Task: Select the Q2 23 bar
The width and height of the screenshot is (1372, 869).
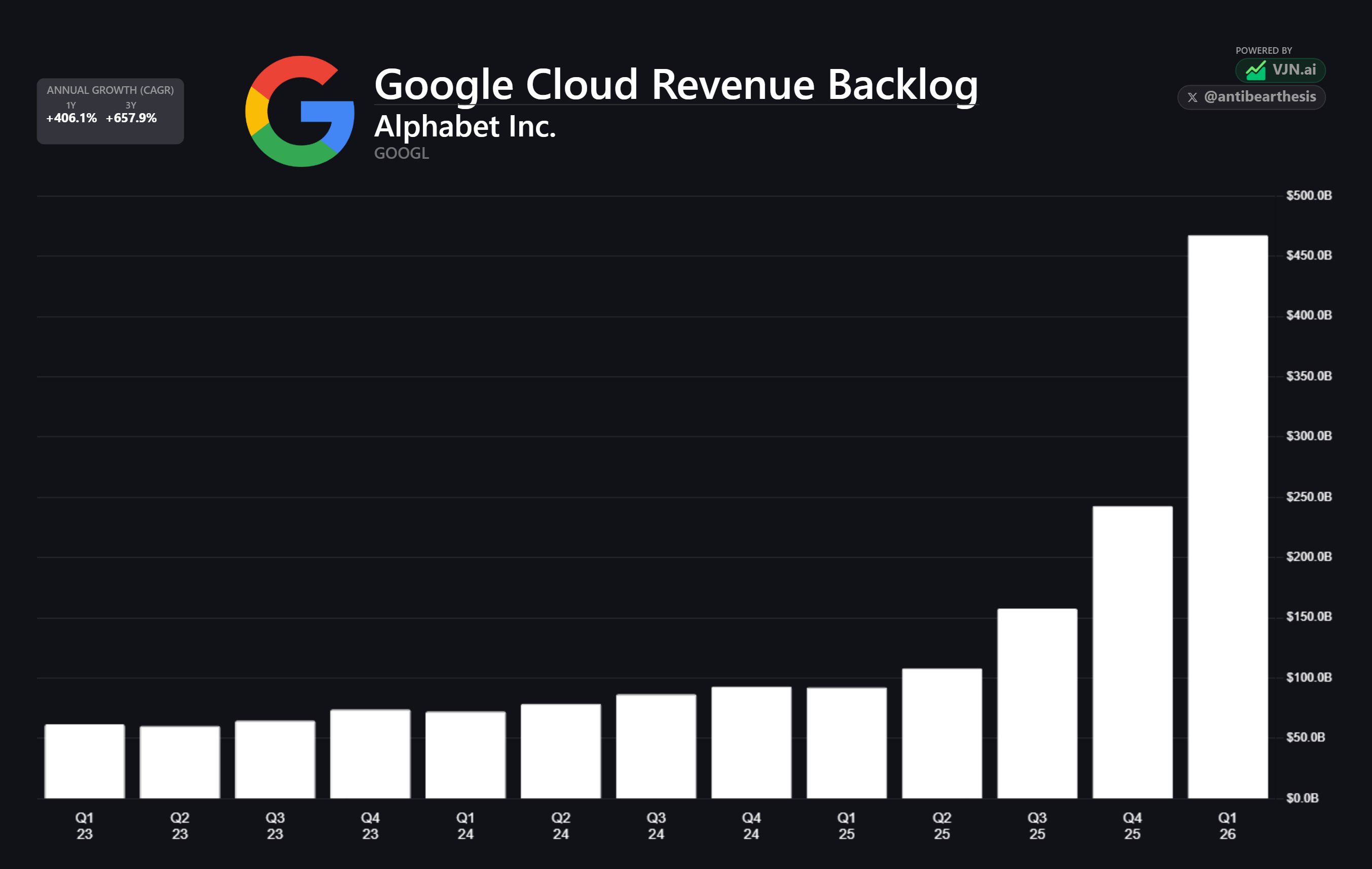Action: [x=179, y=762]
